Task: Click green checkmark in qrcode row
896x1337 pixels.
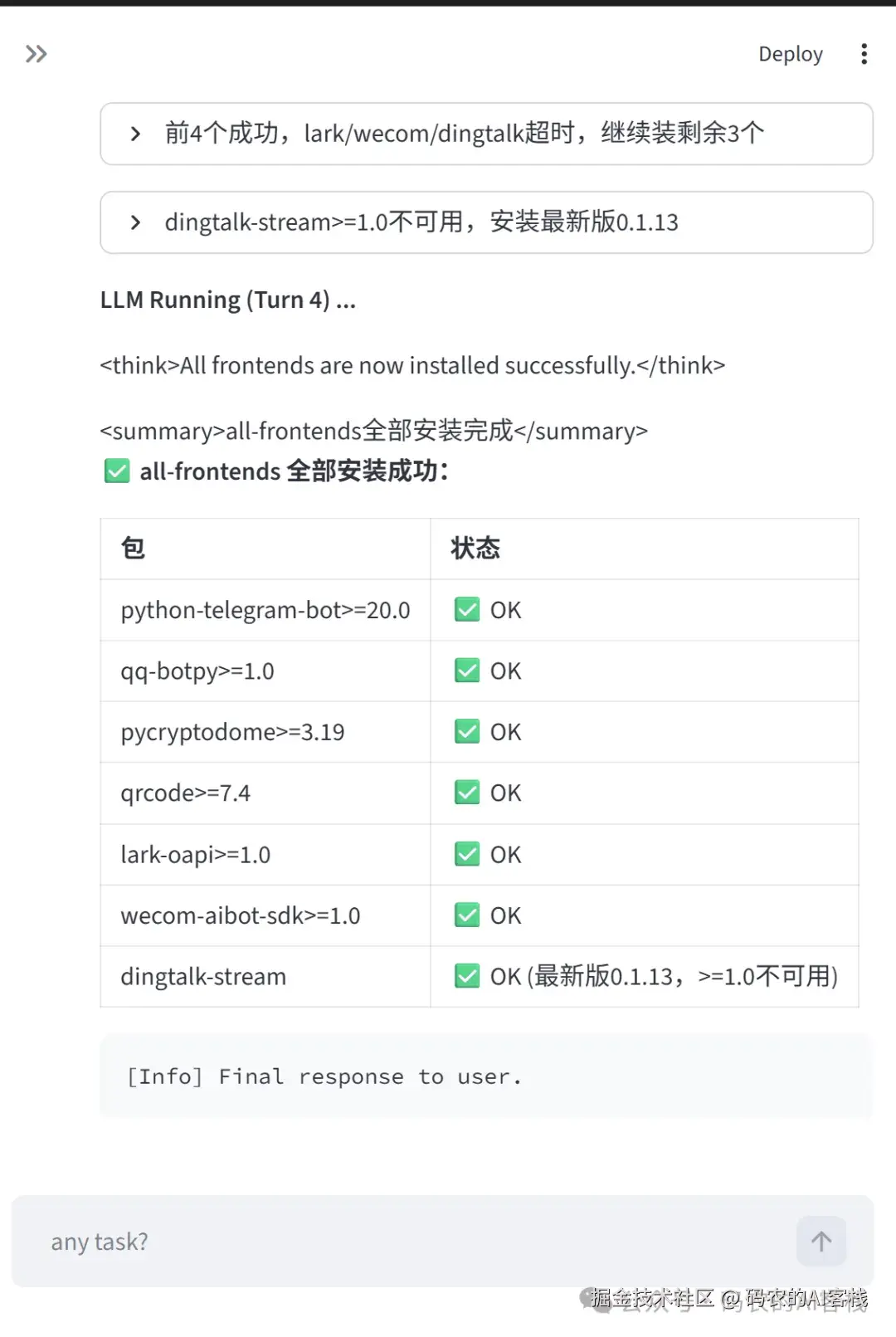Action: [x=467, y=793]
